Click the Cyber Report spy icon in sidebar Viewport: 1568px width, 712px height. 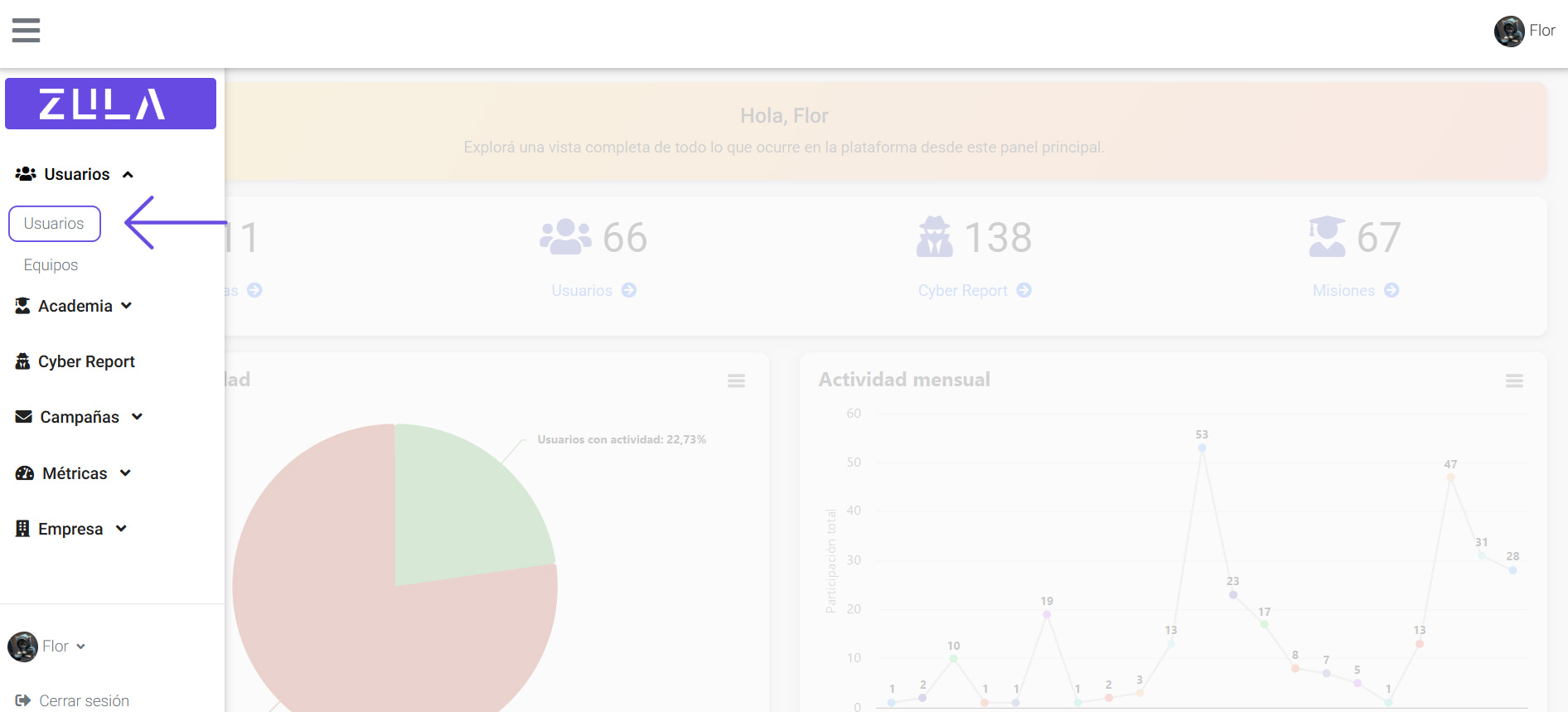(22, 361)
